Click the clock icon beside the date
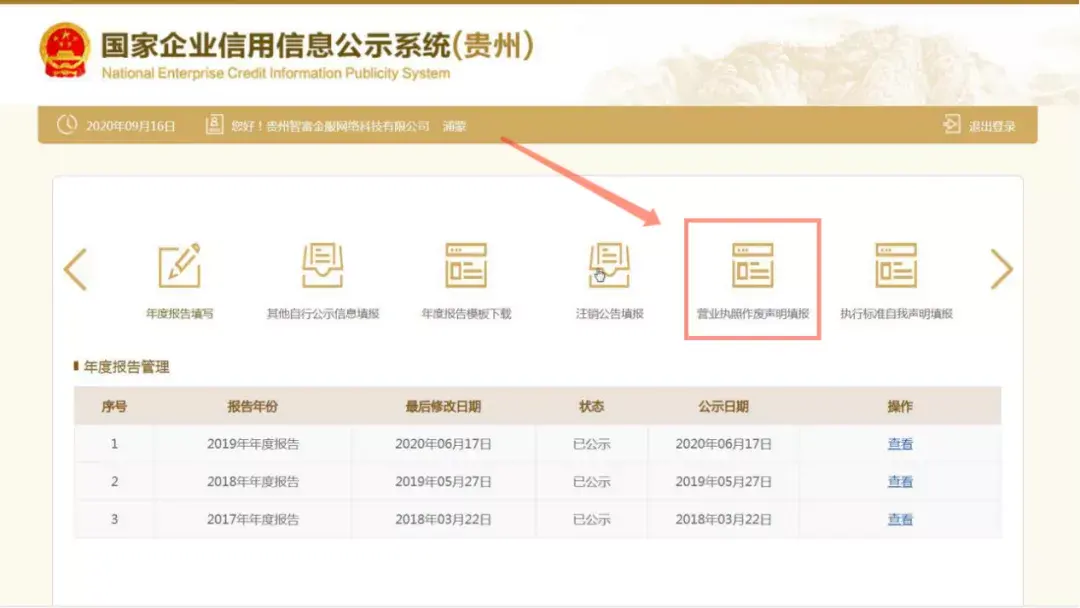Screen dimensions: 1080x608 coord(67,126)
